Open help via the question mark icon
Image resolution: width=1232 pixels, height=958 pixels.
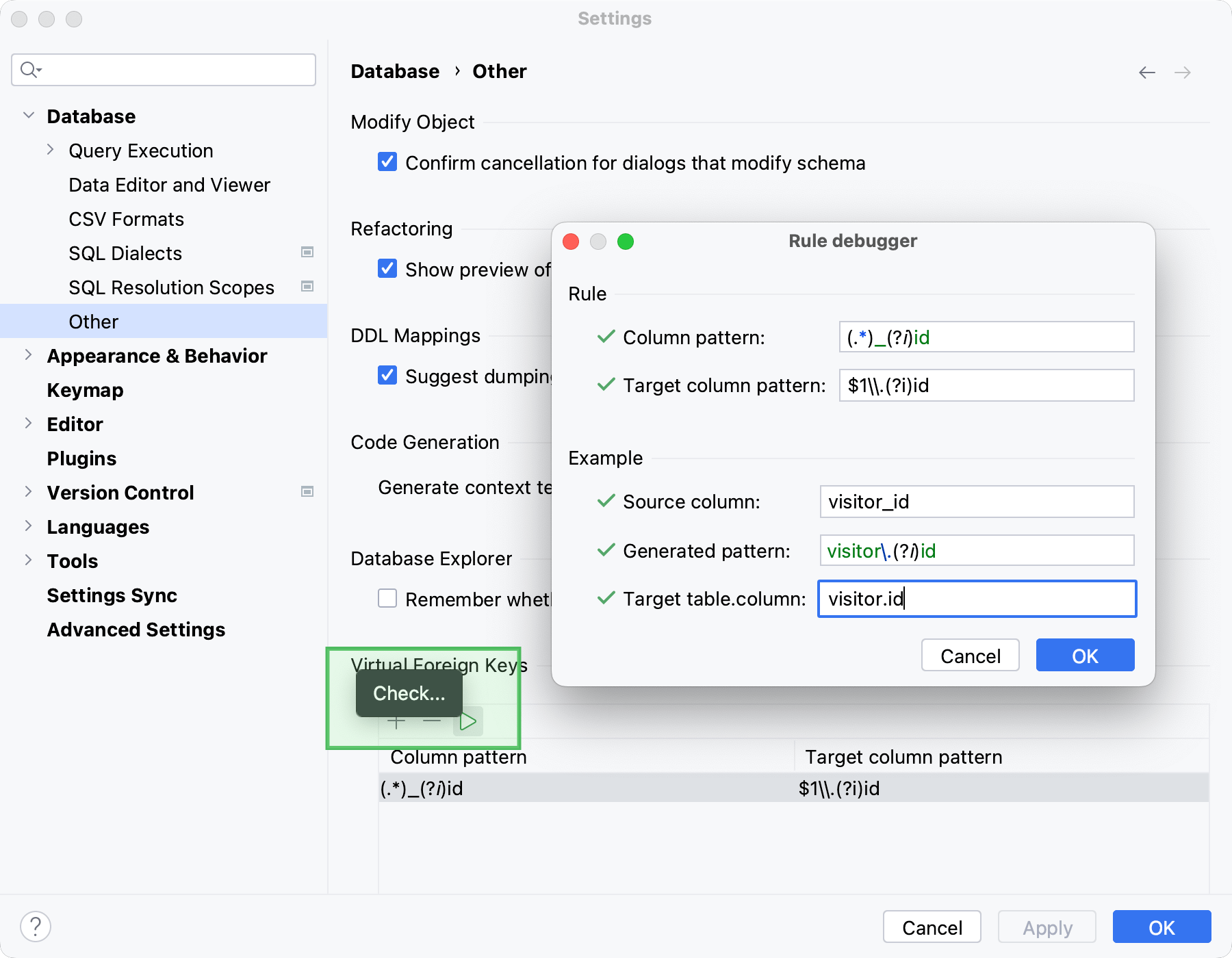click(36, 927)
